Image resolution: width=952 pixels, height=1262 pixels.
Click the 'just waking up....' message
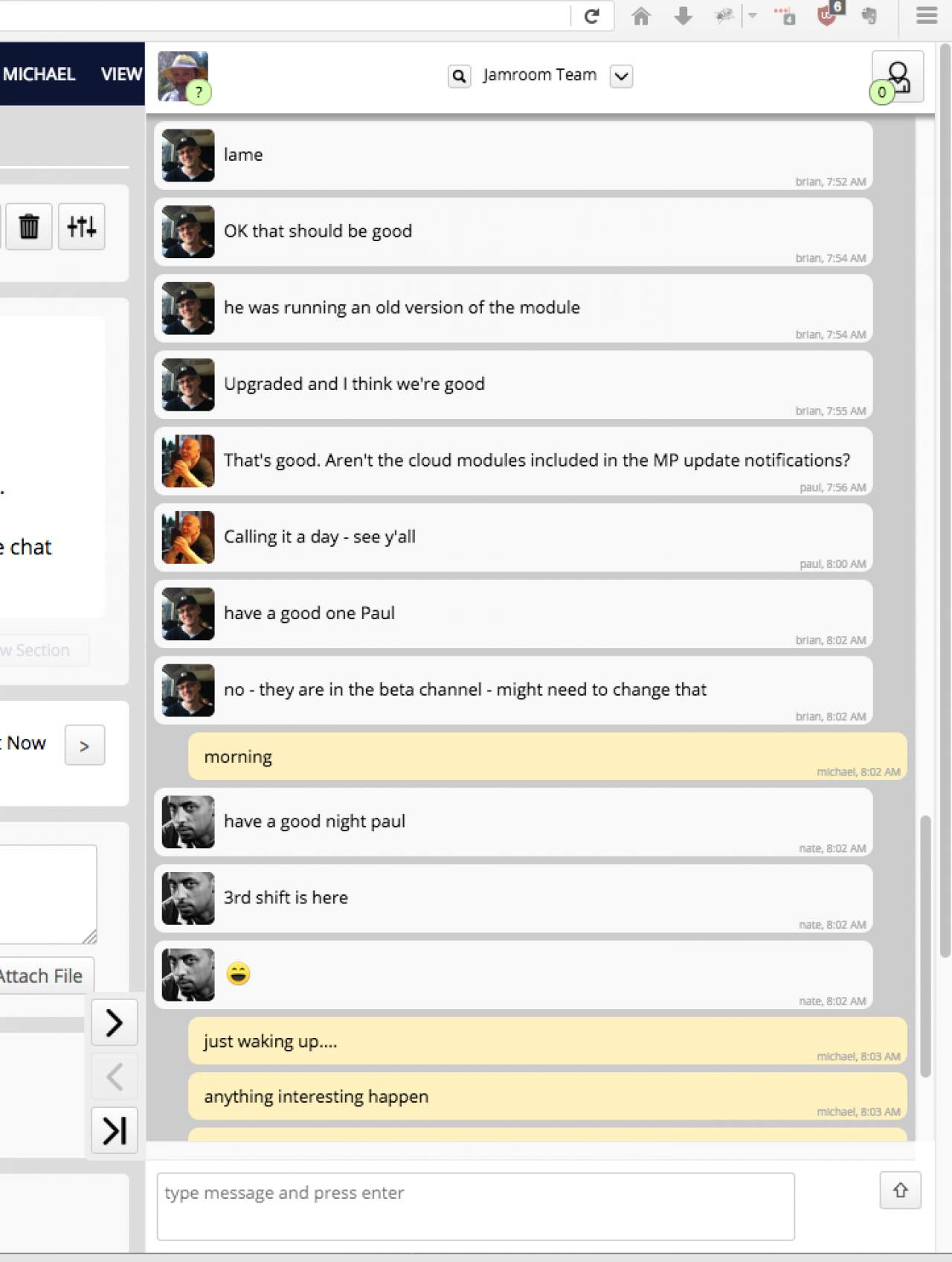547,1041
